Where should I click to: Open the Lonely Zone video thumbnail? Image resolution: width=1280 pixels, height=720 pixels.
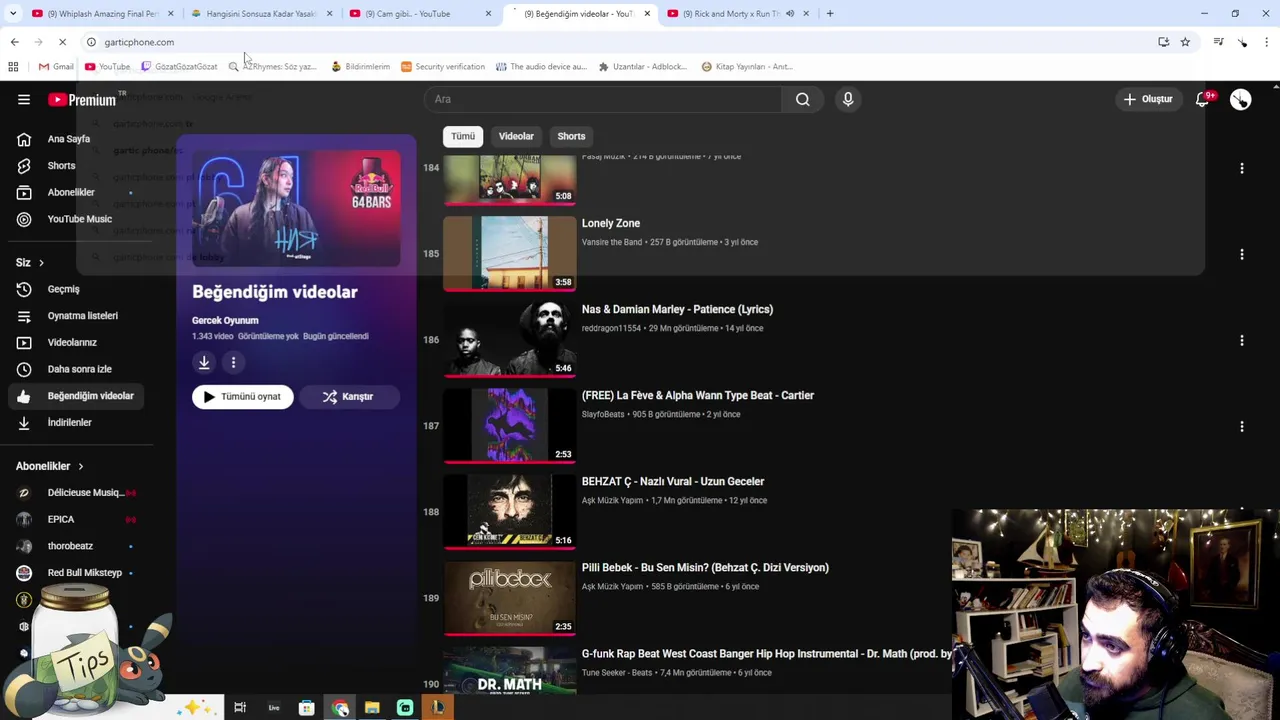coord(509,253)
